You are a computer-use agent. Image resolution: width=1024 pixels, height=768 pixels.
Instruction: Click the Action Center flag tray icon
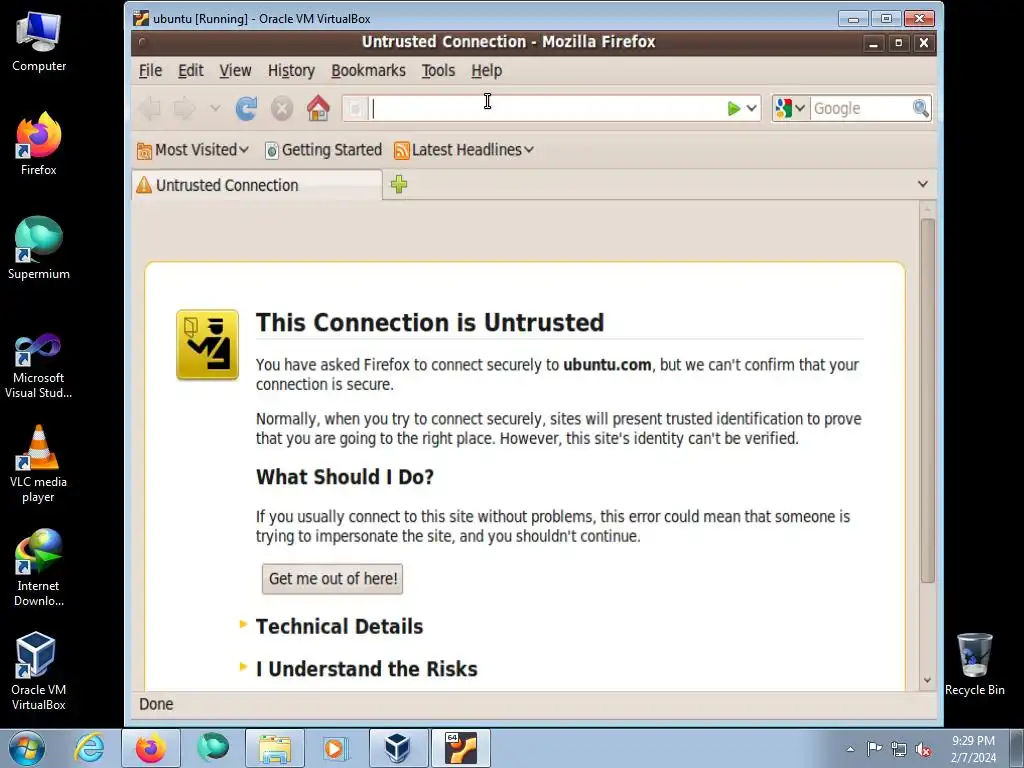tap(874, 749)
